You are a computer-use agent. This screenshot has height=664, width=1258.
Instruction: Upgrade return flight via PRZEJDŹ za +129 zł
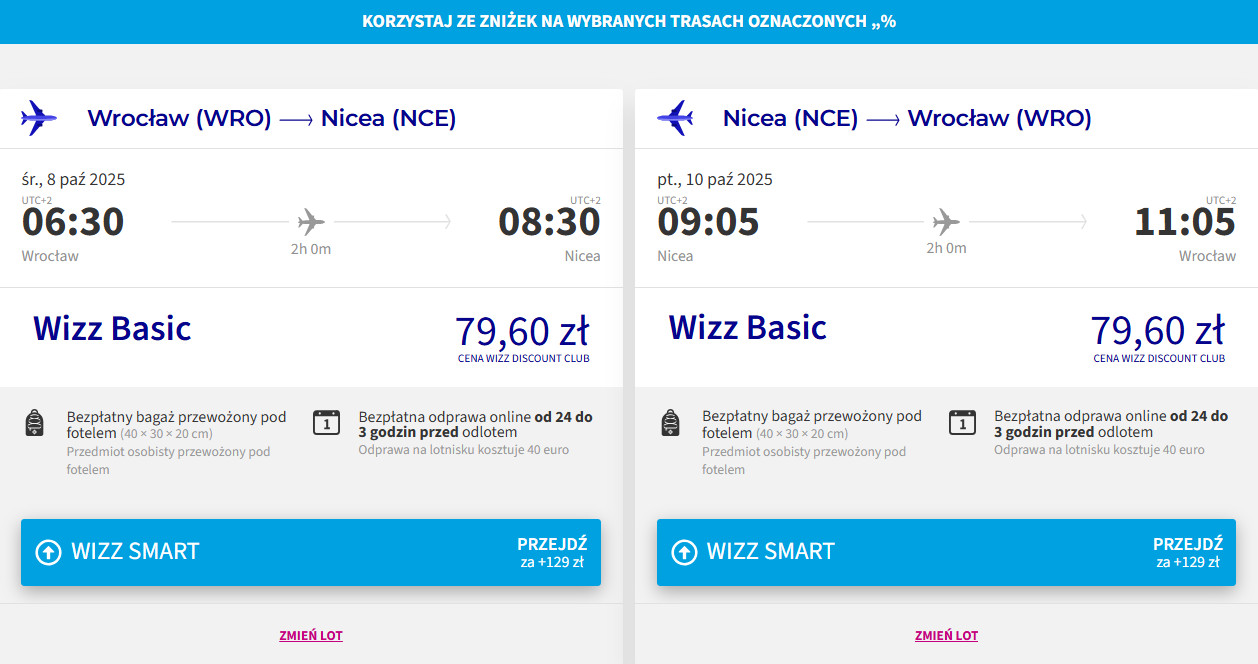pyautogui.click(x=1187, y=552)
